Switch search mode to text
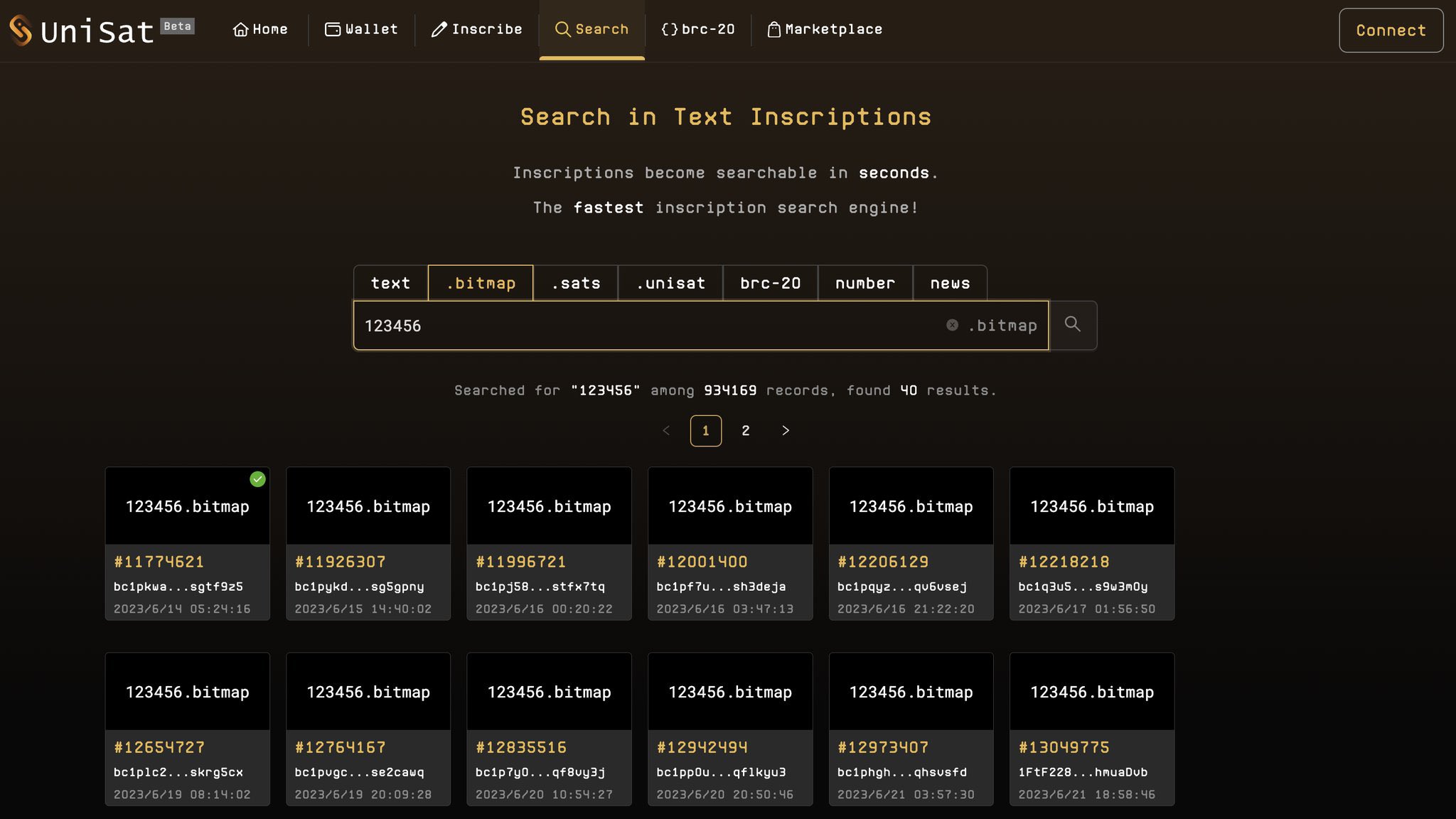The image size is (1456, 819). coord(390,282)
